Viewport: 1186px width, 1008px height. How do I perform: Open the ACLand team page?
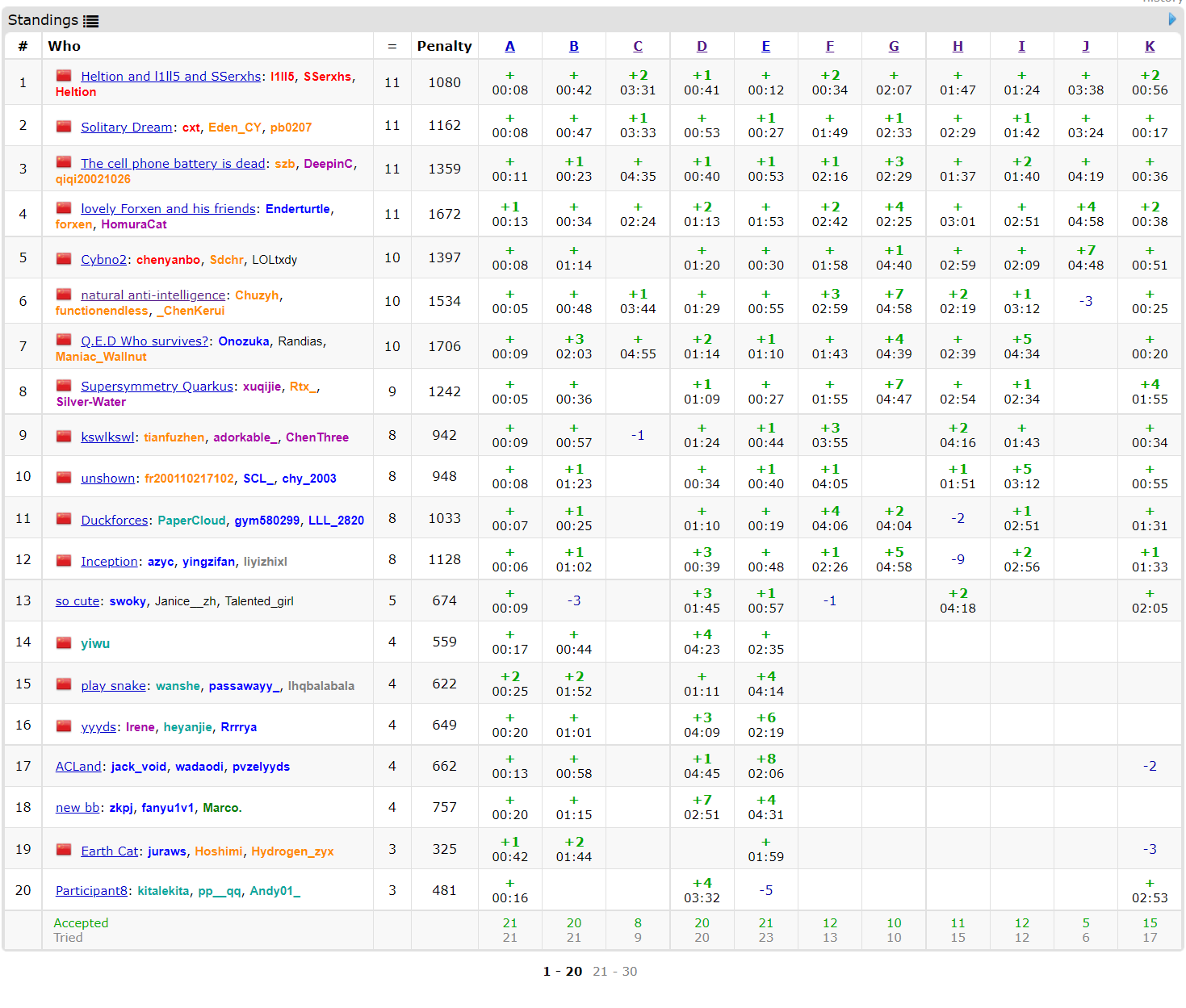pos(78,767)
